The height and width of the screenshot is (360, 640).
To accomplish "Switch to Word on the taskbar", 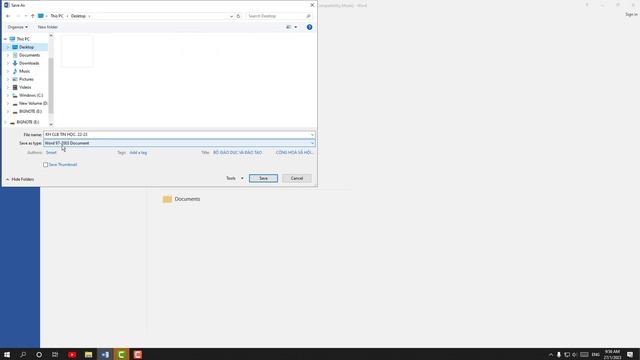I will tap(105, 354).
